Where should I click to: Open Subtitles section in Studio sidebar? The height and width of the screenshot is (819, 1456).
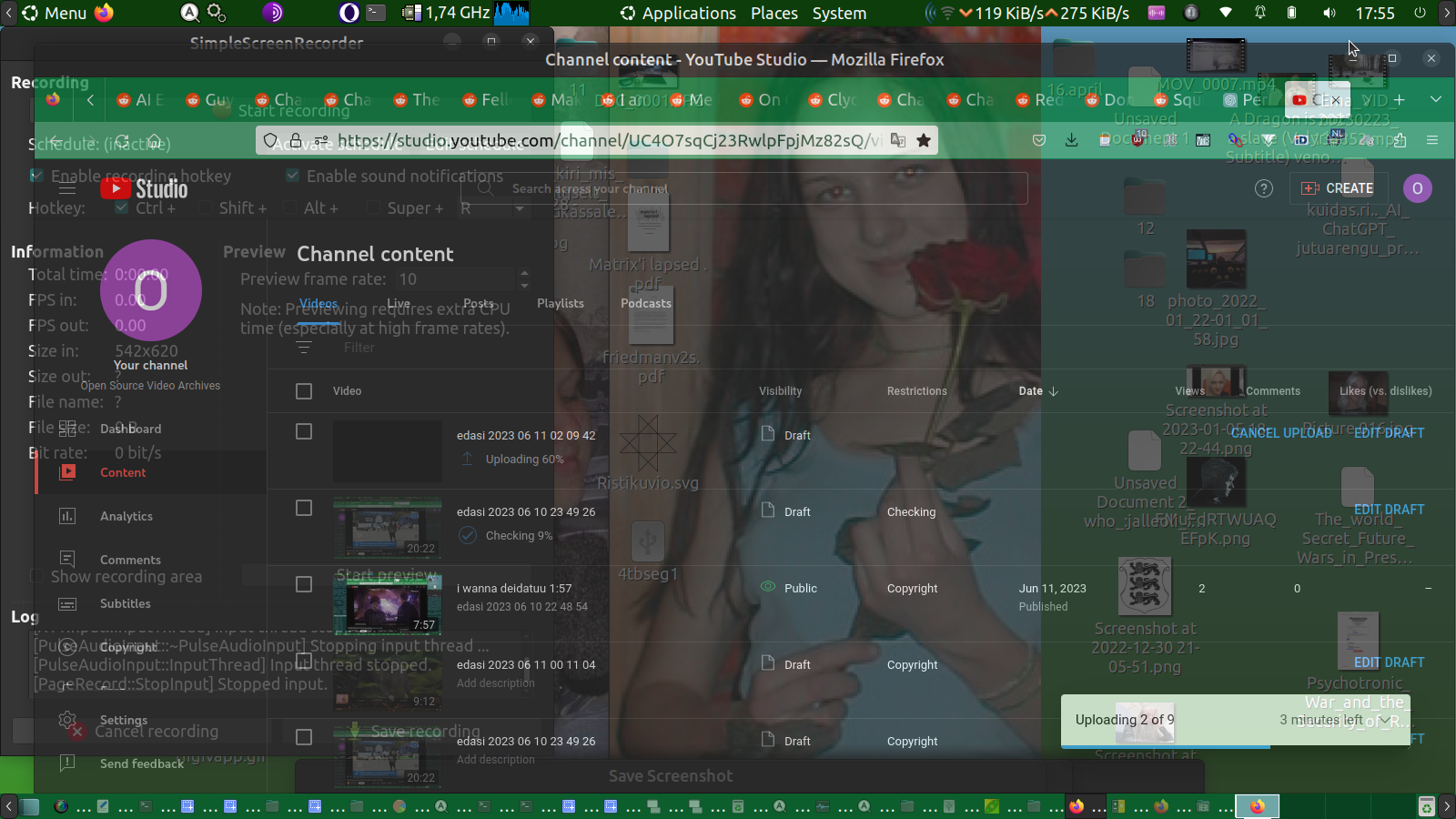[x=126, y=603]
